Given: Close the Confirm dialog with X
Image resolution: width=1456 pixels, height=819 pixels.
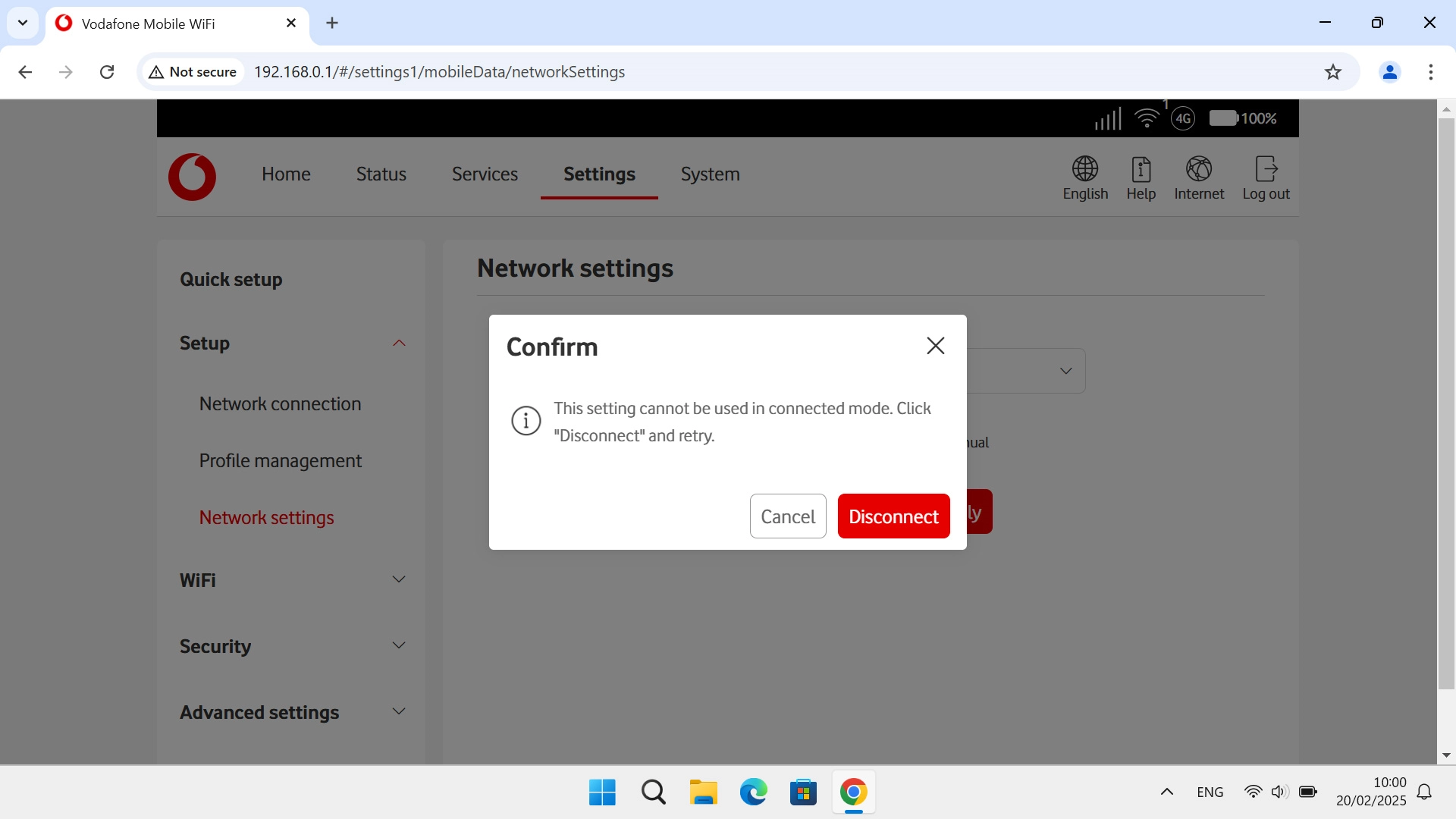Looking at the screenshot, I should coord(935,346).
